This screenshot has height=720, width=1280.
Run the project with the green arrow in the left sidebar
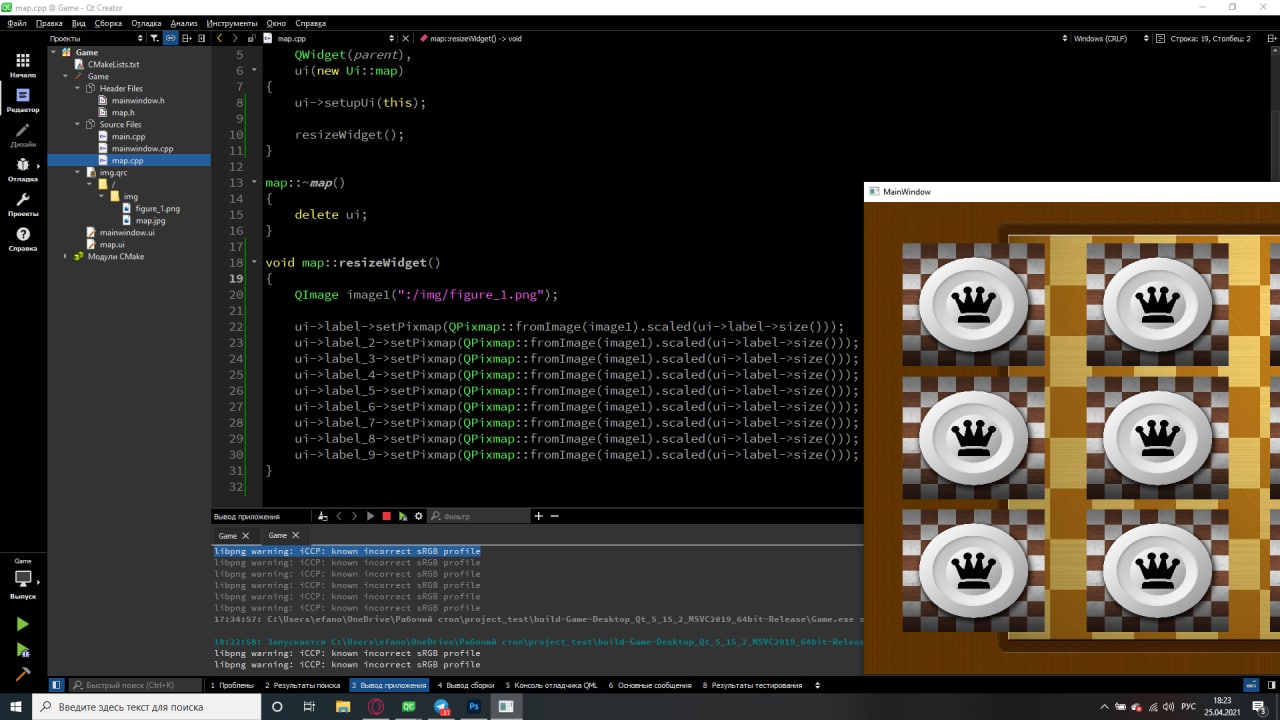[x=22, y=624]
